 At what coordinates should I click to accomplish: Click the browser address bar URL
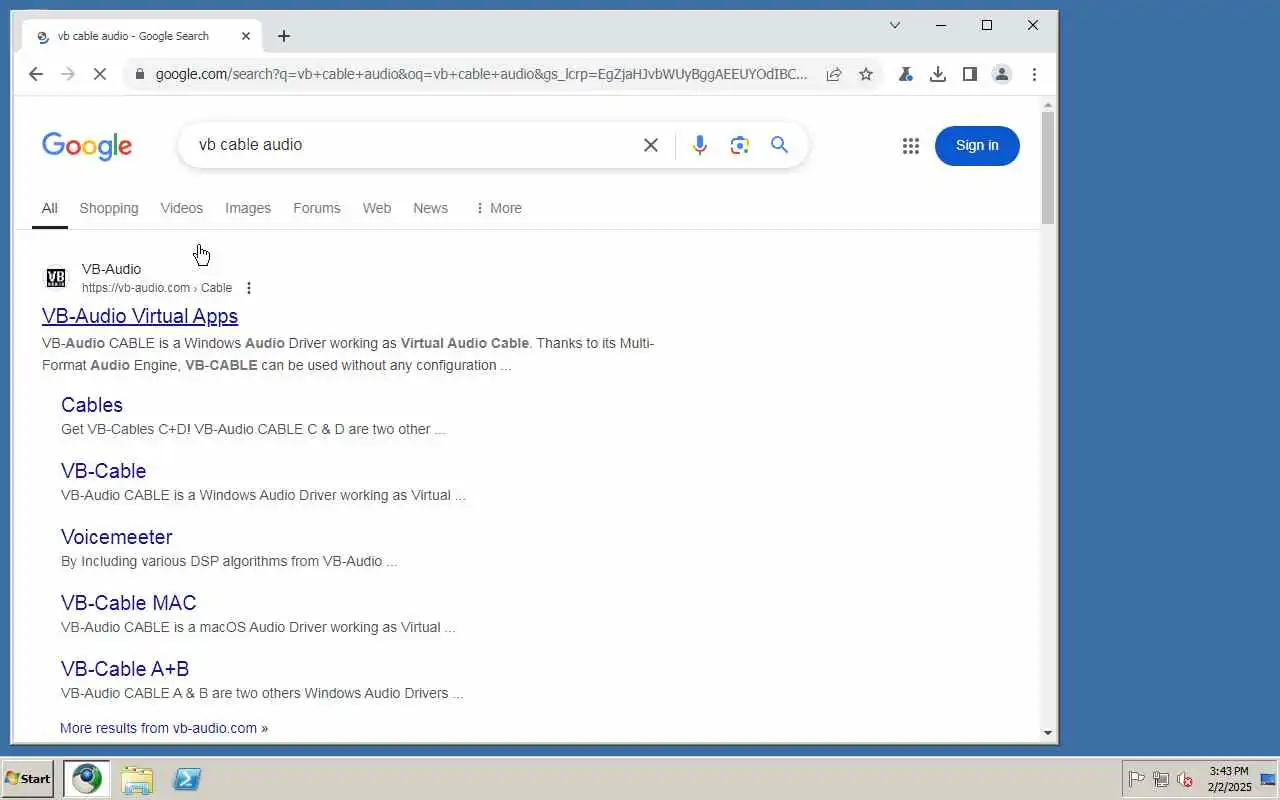481,74
